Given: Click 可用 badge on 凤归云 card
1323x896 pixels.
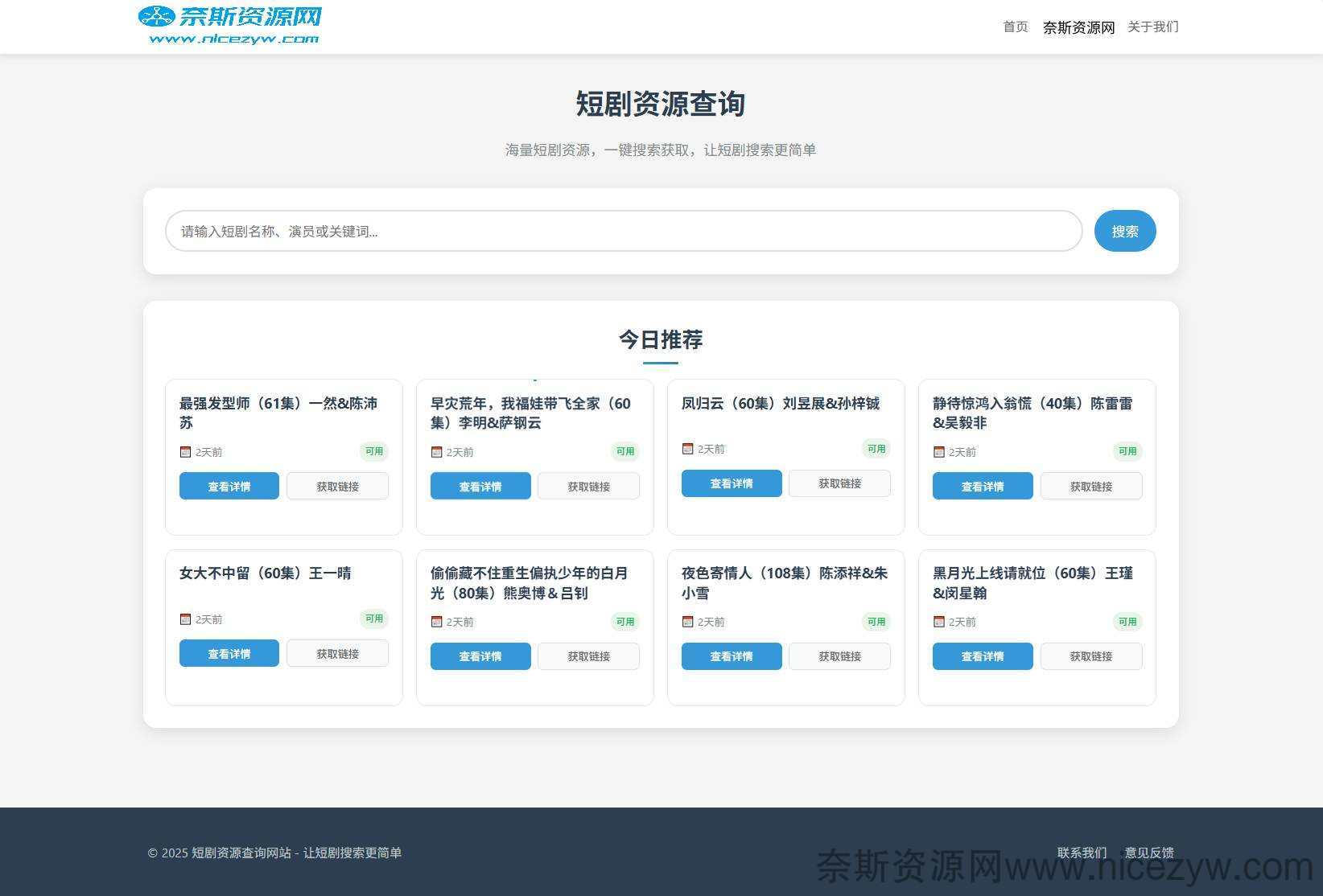Looking at the screenshot, I should coord(876,449).
